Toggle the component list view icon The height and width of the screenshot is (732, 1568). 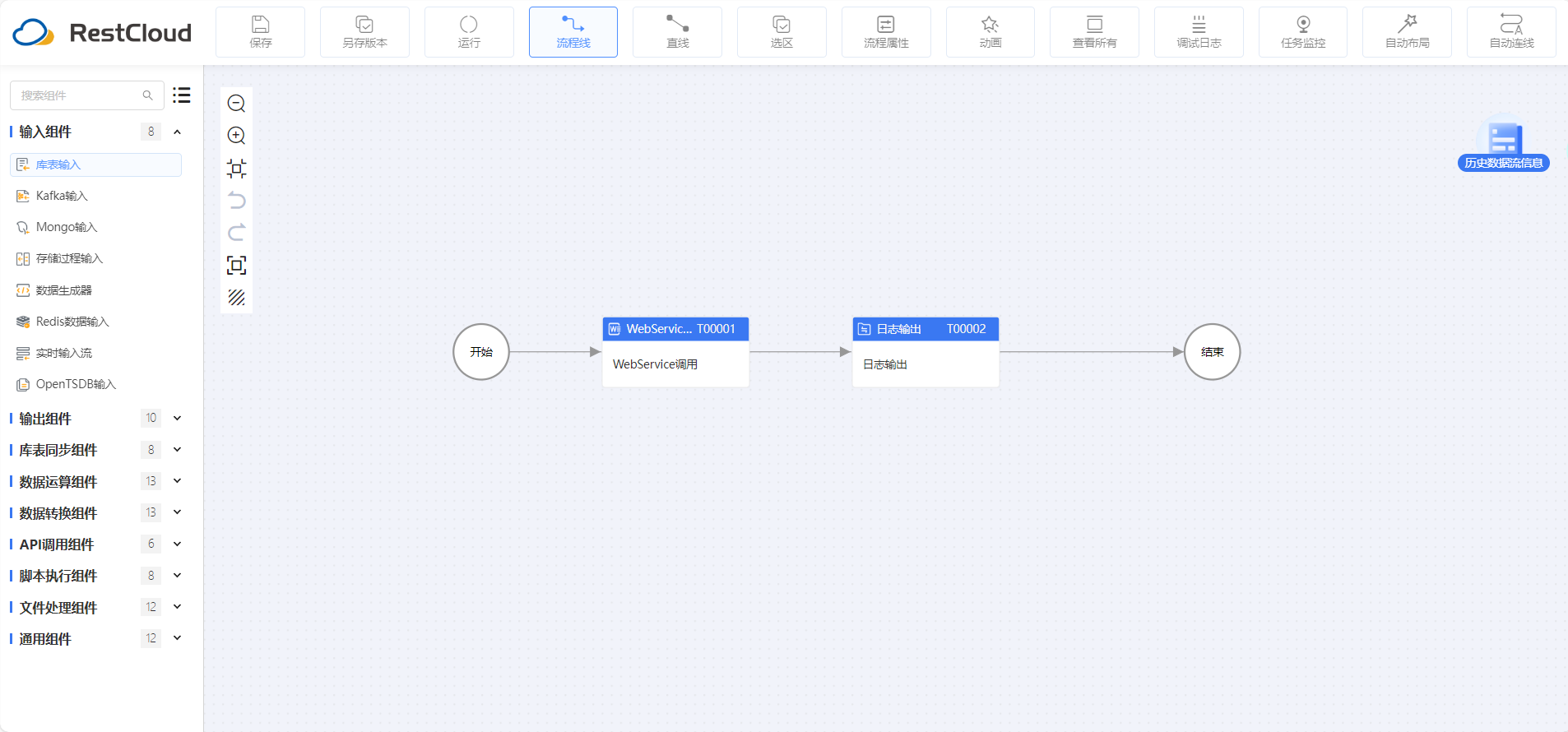pyautogui.click(x=182, y=95)
